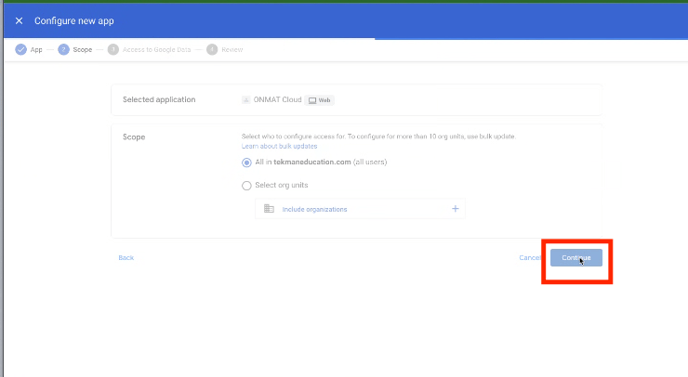Click the step 4 Review circle icon

[x=212, y=50]
